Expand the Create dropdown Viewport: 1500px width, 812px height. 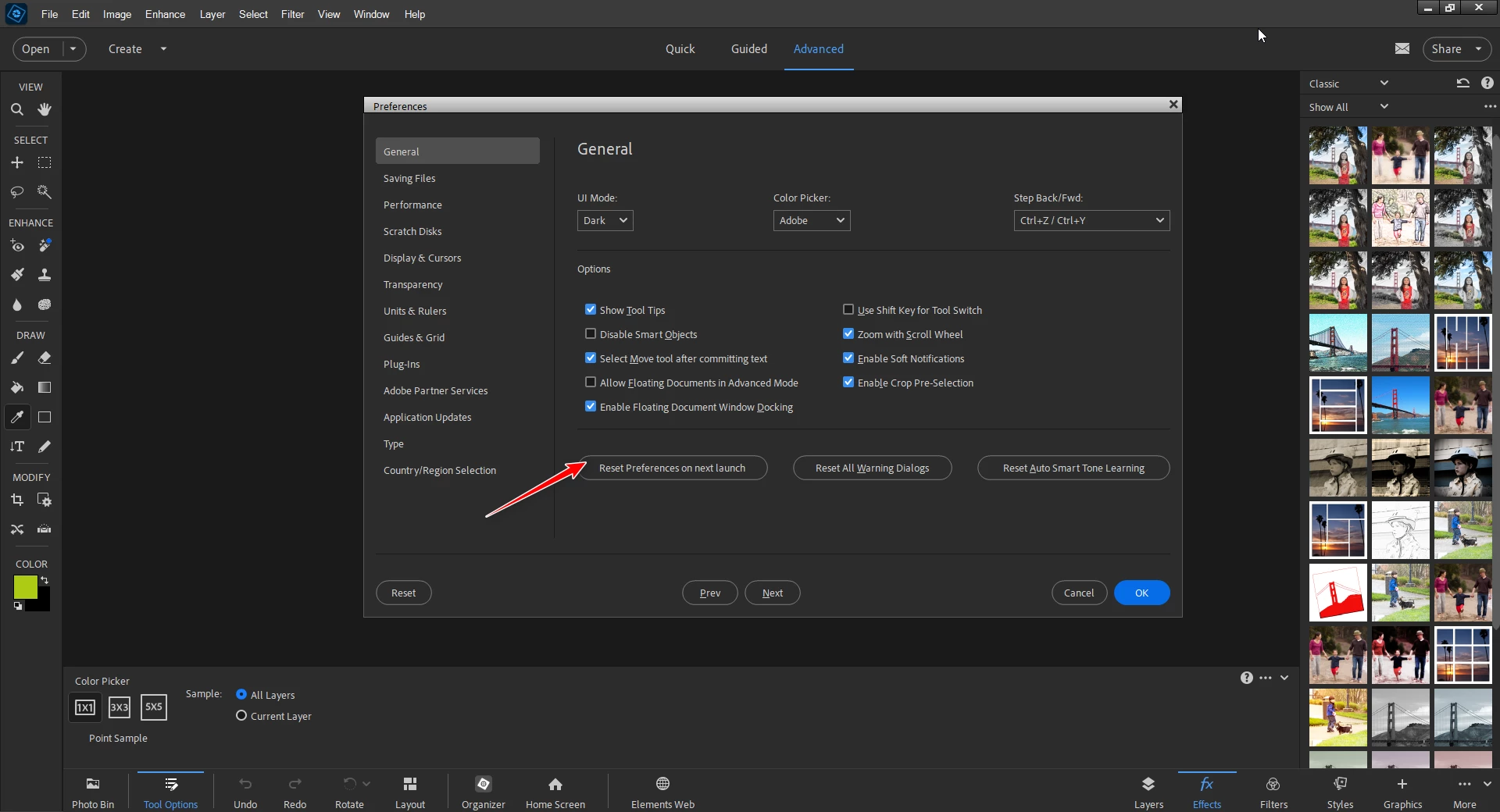coord(163,48)
